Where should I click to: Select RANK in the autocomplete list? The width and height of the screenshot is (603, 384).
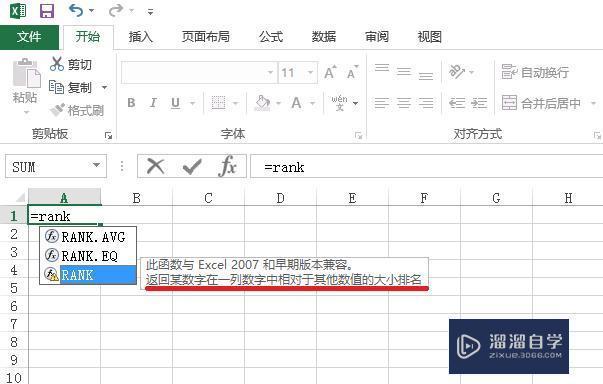88,274
